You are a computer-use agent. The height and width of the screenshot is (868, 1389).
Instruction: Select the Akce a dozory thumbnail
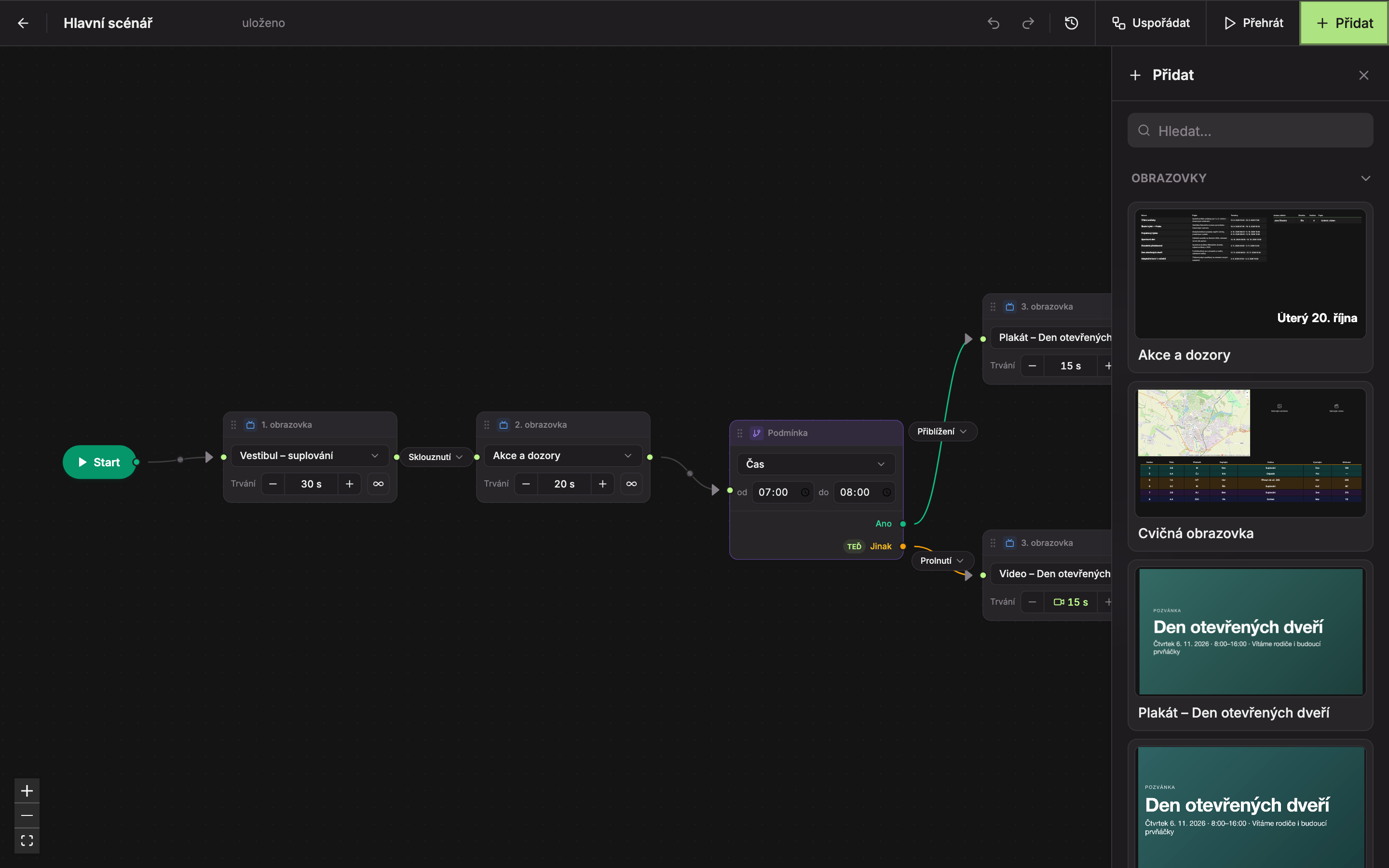tap(1250, 274)
